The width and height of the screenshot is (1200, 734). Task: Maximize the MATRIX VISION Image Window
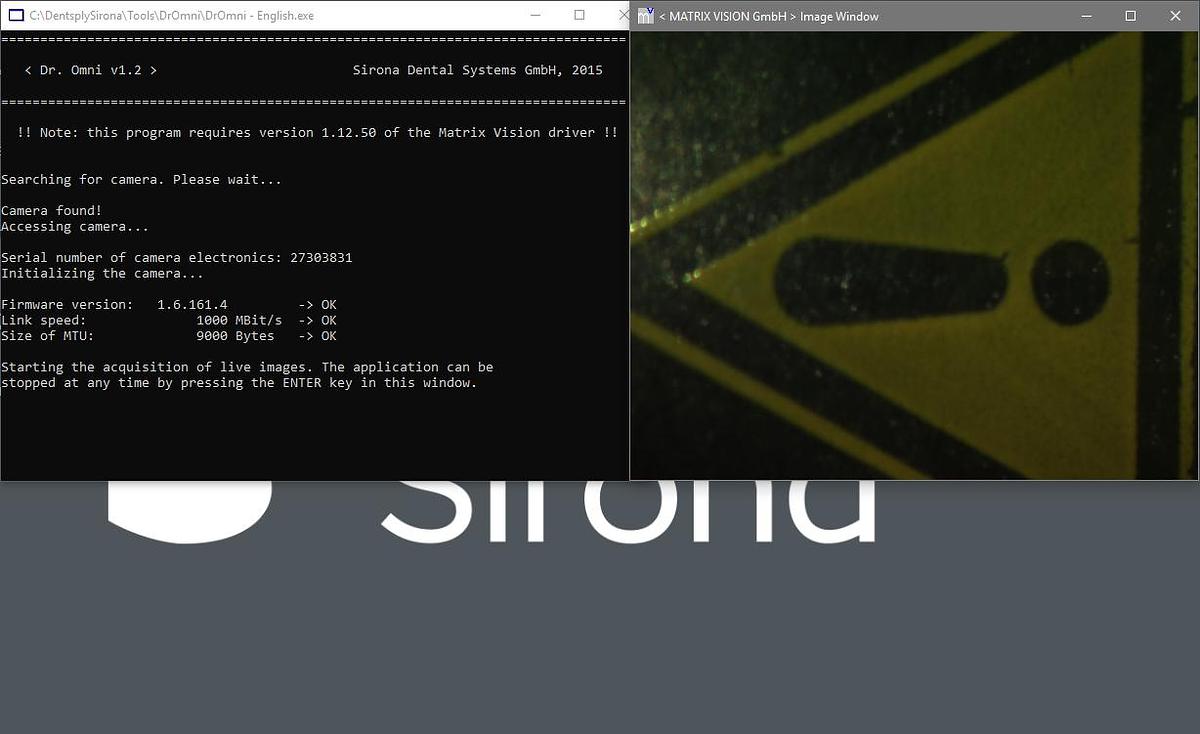point(1130,16)
